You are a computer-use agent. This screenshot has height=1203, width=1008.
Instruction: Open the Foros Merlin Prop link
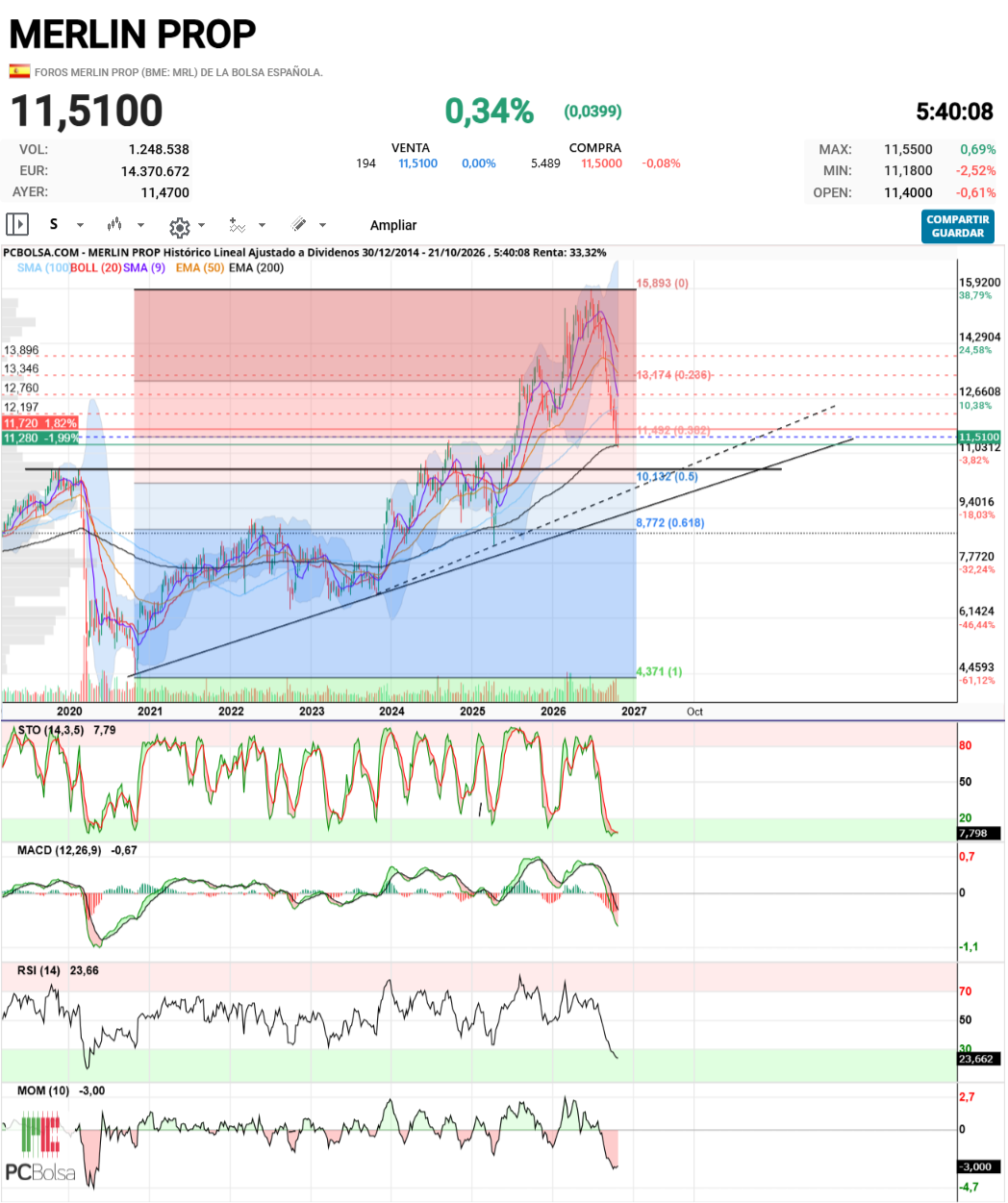(179, 72)
